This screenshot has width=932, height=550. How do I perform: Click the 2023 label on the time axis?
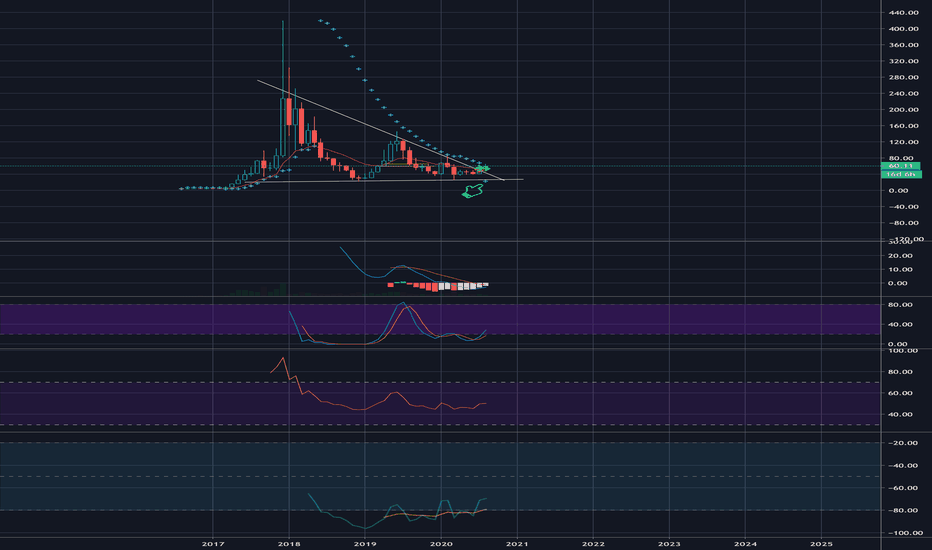coord(669,544)
